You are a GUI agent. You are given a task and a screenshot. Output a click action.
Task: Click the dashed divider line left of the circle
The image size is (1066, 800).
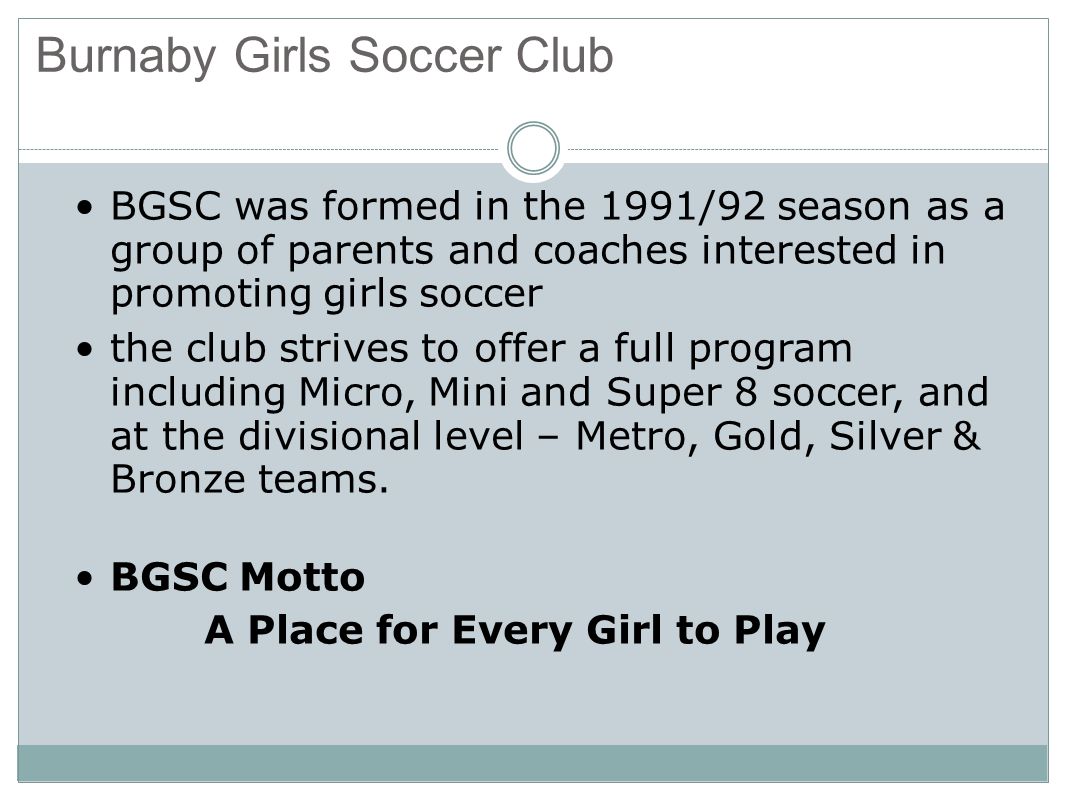tap(258, 149)
